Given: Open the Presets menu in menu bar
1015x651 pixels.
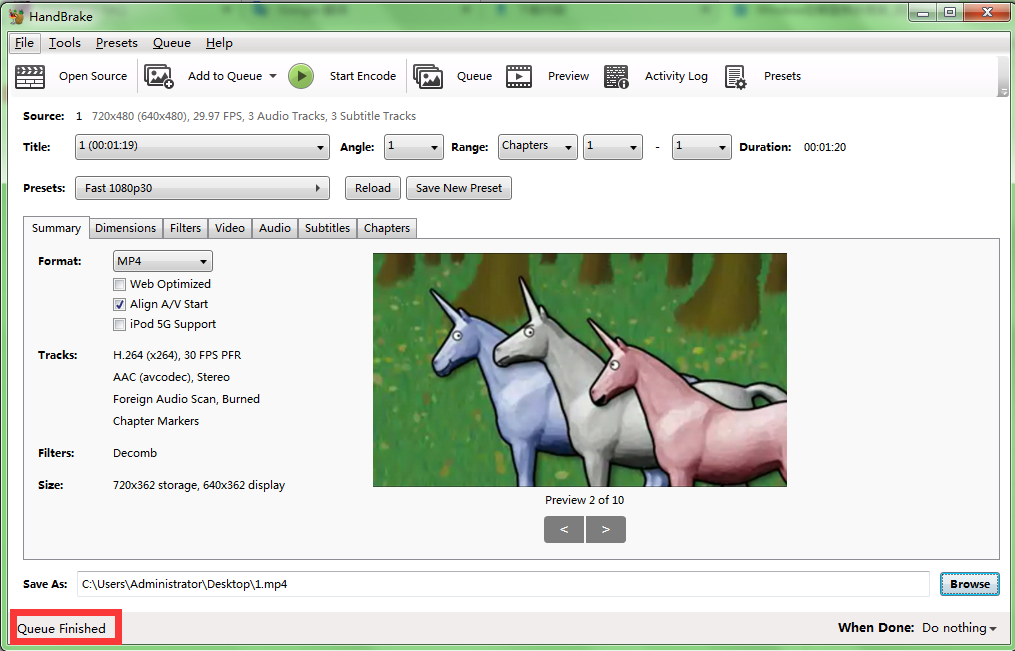Looking at the screenshot, I should click(117, 43).
